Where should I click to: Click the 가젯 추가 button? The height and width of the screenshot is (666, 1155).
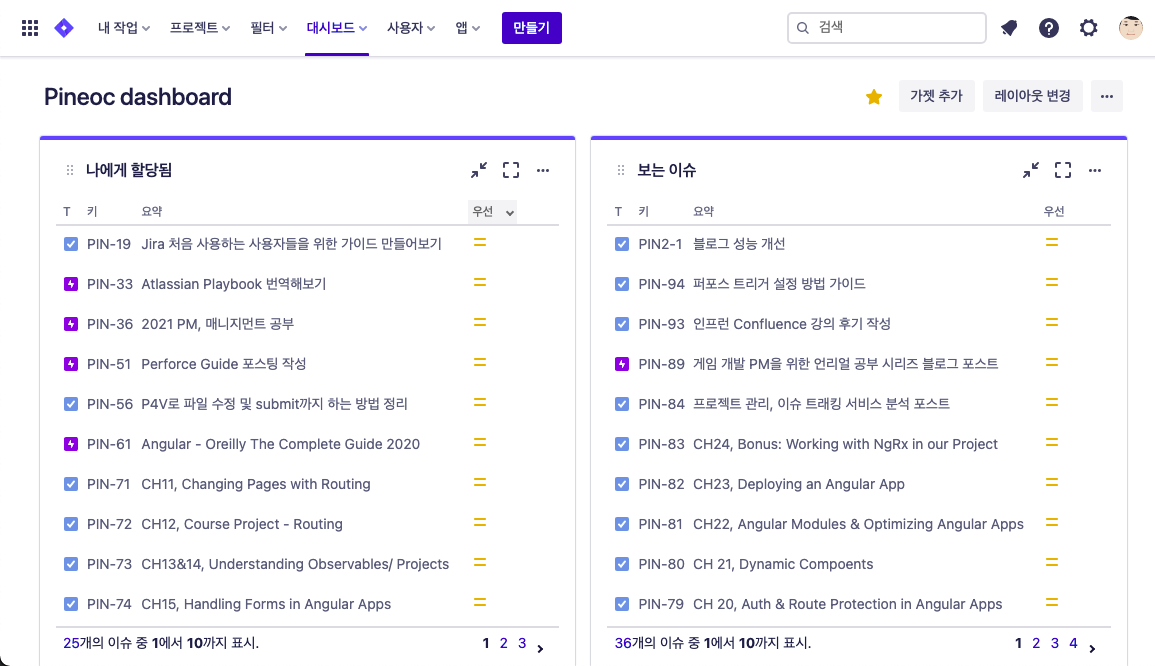point(936,97)
